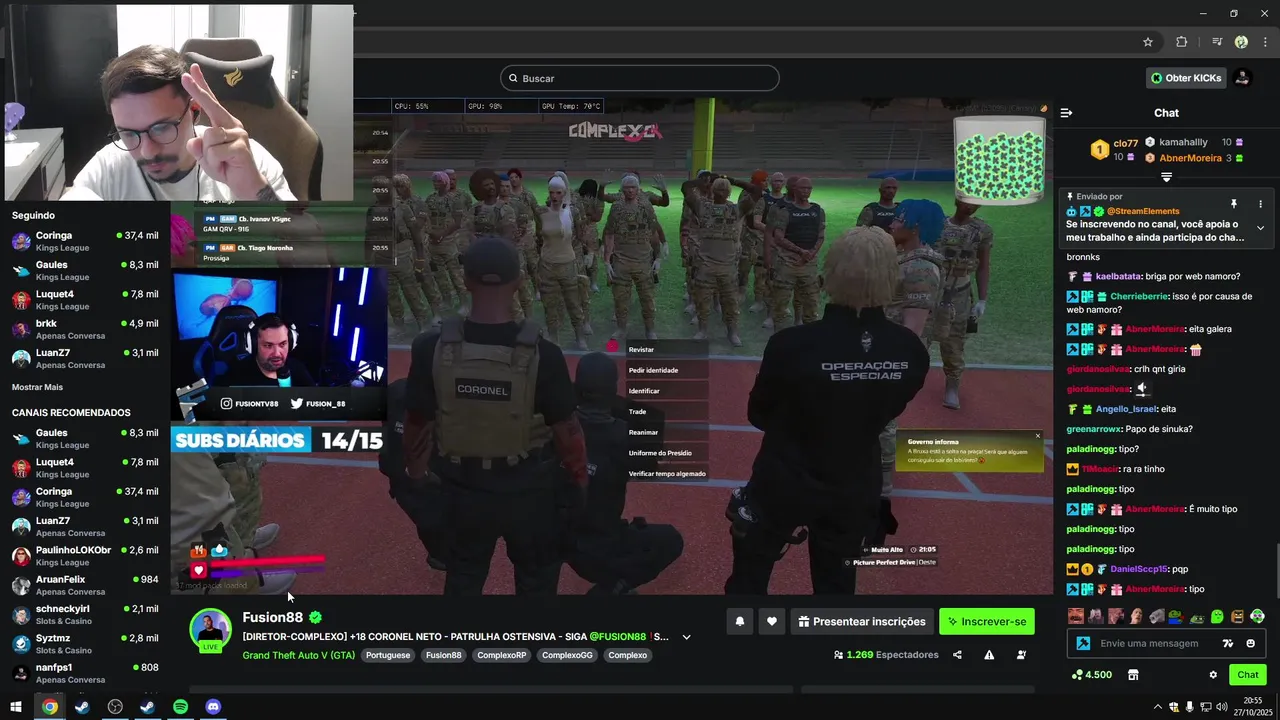This screenshot has height=720, width=1280.
Task: Select the ComplexoGG tag
Action: 567,655
